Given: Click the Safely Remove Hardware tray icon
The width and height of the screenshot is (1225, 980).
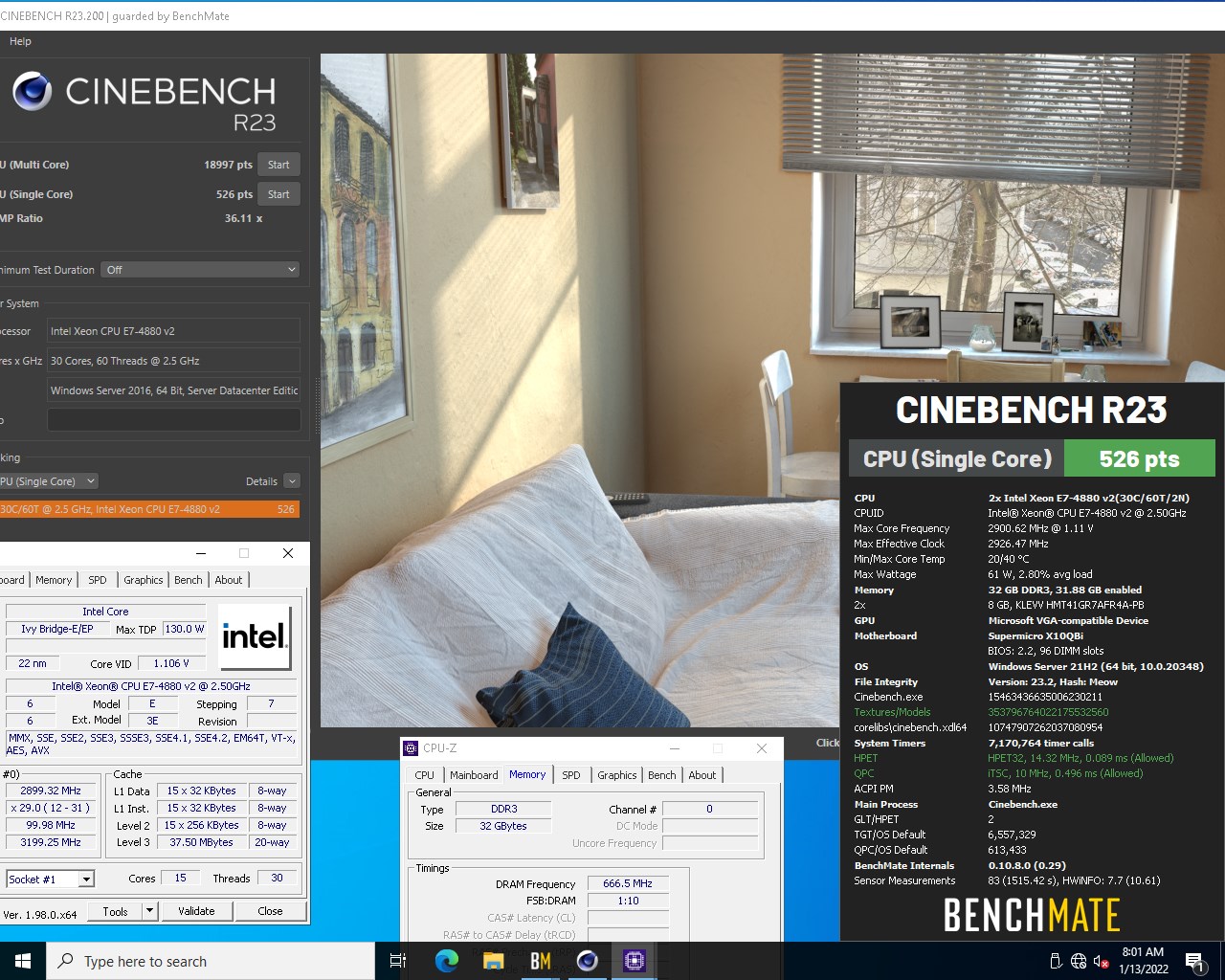Looking at the screenshot, I should pyautogui.click(x=1056, y=961).
